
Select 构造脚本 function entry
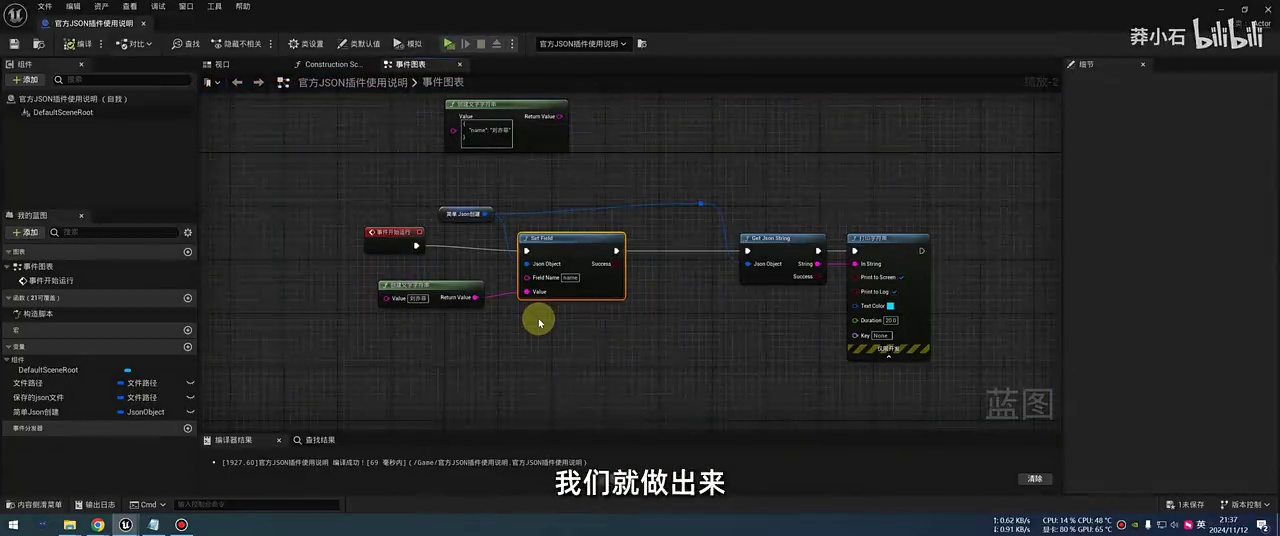click(38, 314)
